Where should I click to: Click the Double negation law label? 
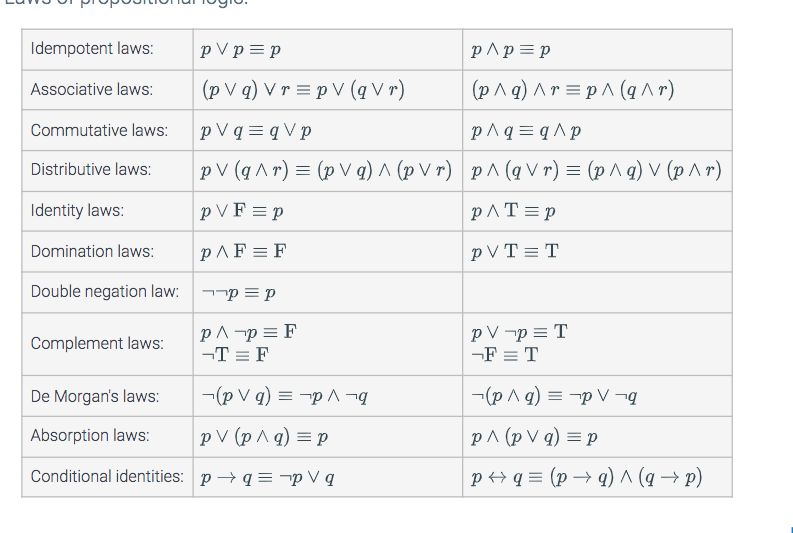tap(105, 292)
